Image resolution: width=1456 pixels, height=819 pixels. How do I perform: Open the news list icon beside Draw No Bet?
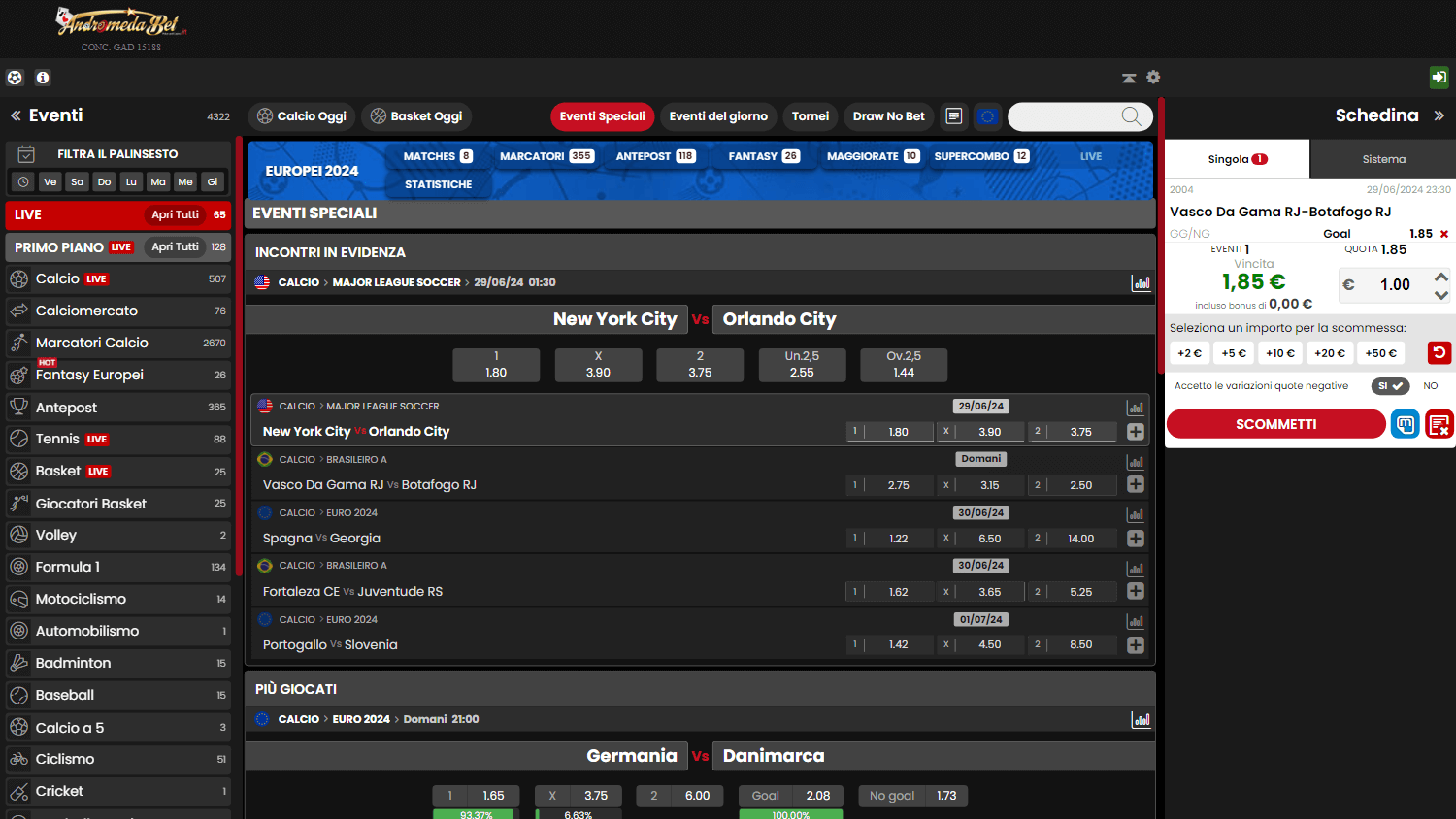coord(954,116)
